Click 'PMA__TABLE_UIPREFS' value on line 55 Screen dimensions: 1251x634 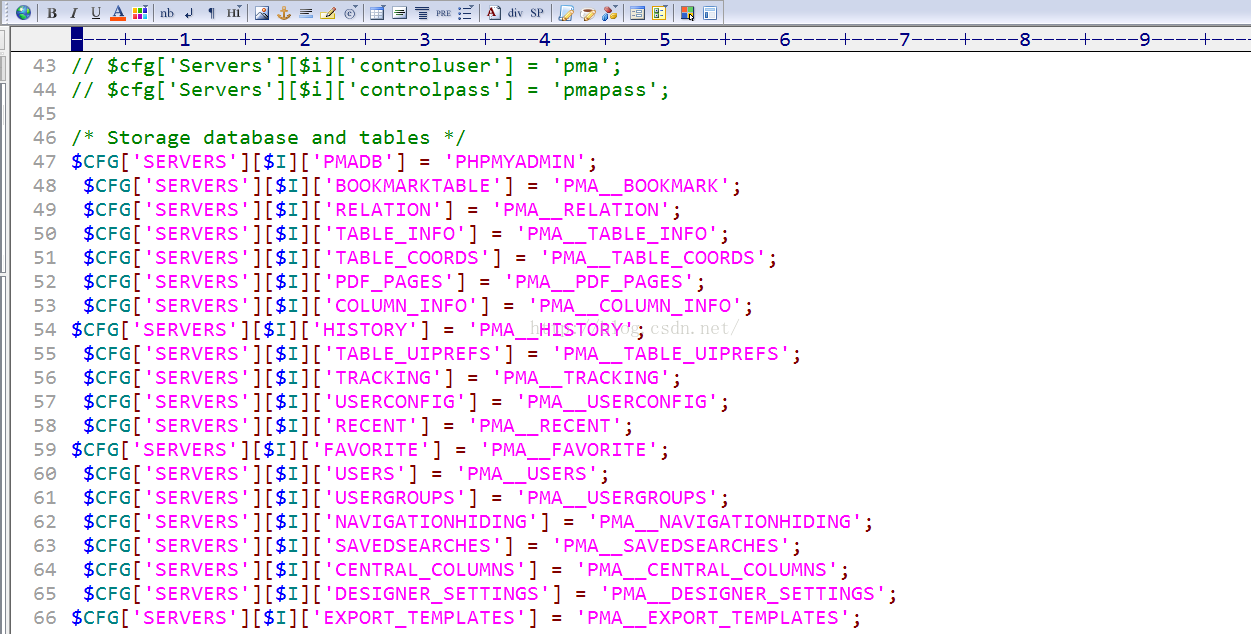pos(671,354)
